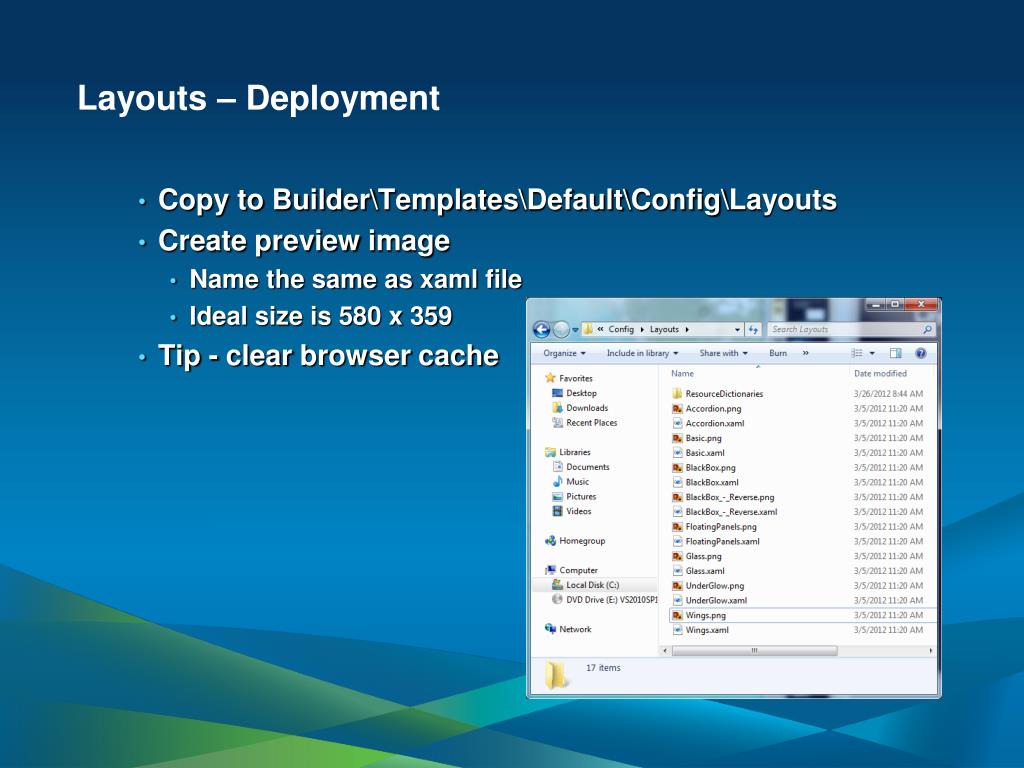Image resolution: width=1024 pixels, height=768 pixels.
Task: Click the Layouts breadcrumb in the address bar
Action: [664, 329]
